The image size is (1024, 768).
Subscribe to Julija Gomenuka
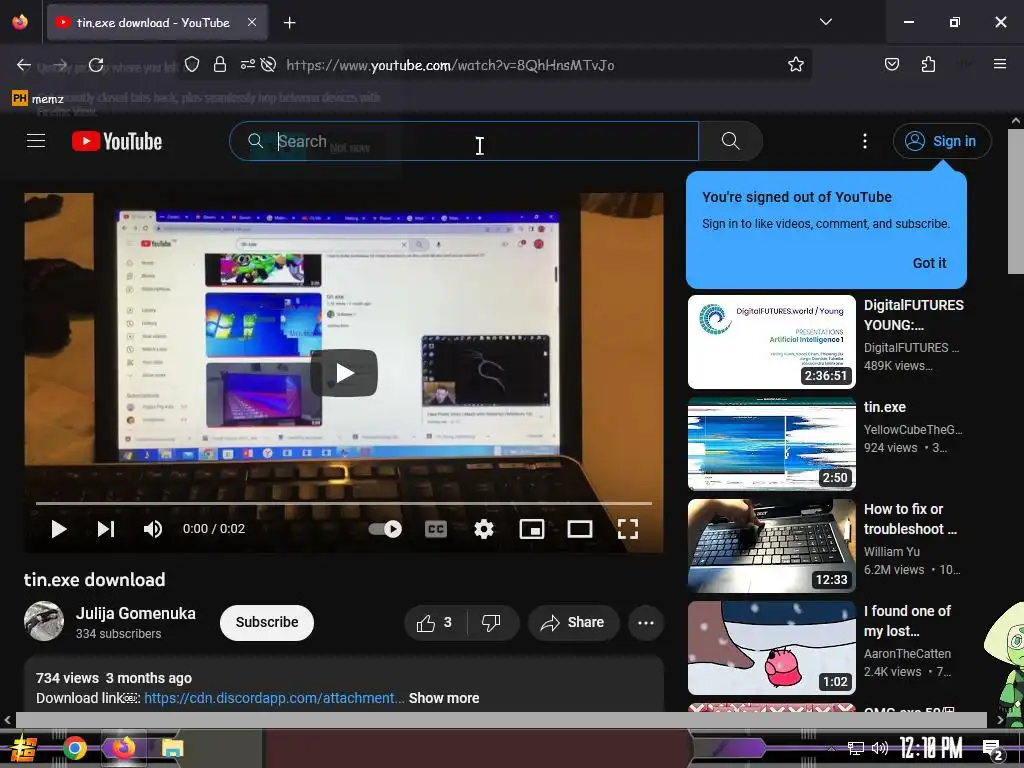pos(266,622)
